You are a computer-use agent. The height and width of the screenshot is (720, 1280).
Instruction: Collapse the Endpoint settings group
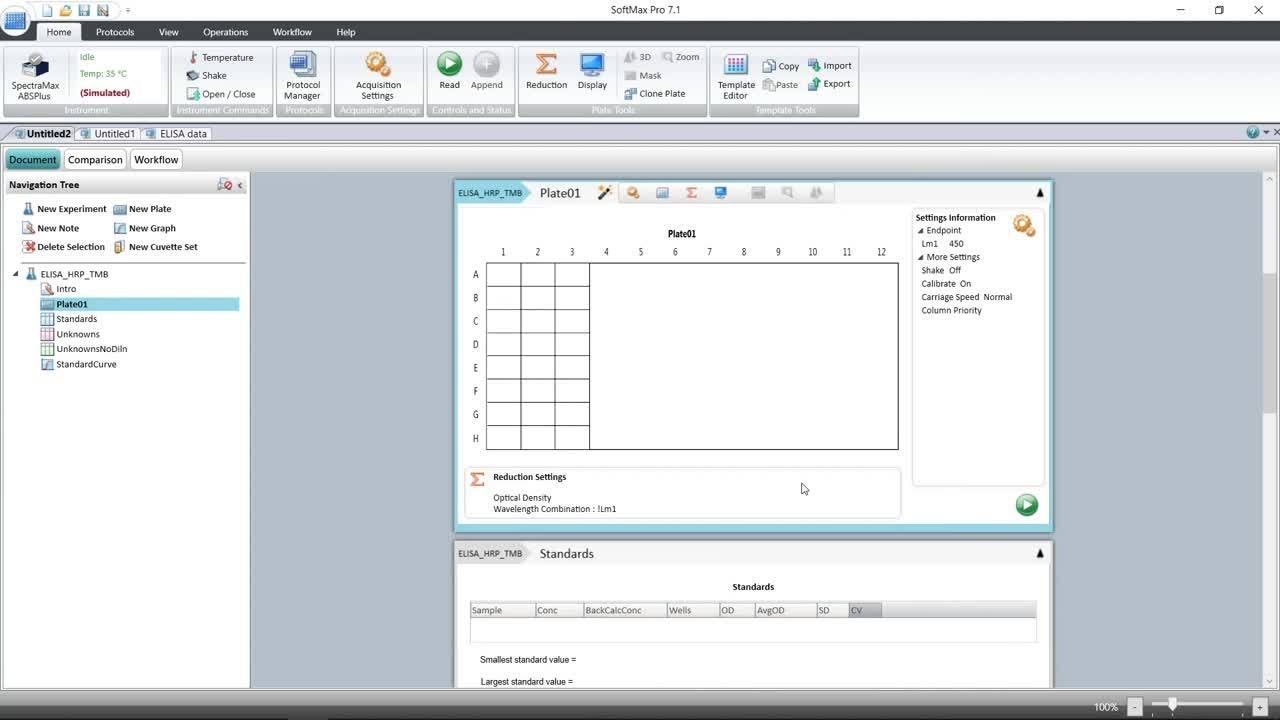(x=922, y=231)
